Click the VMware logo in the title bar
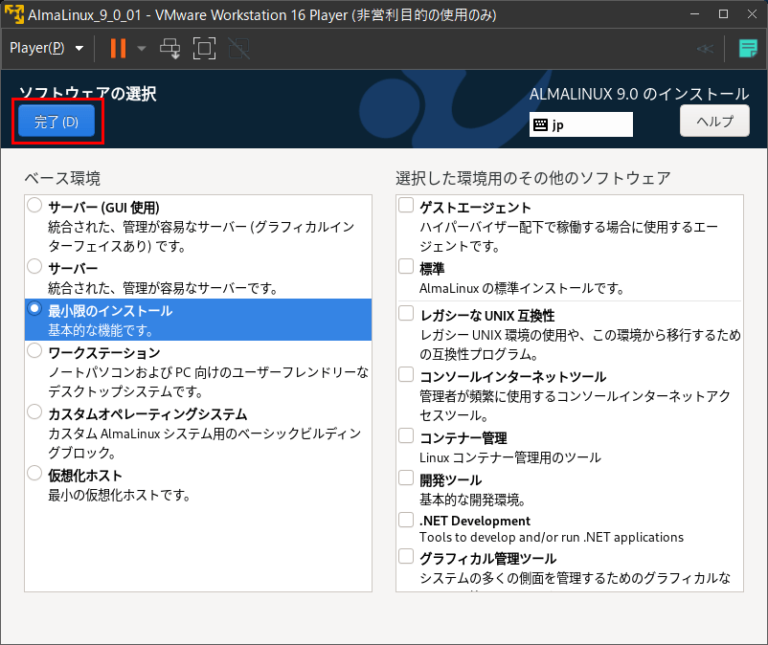 click(x=14, y=15)
